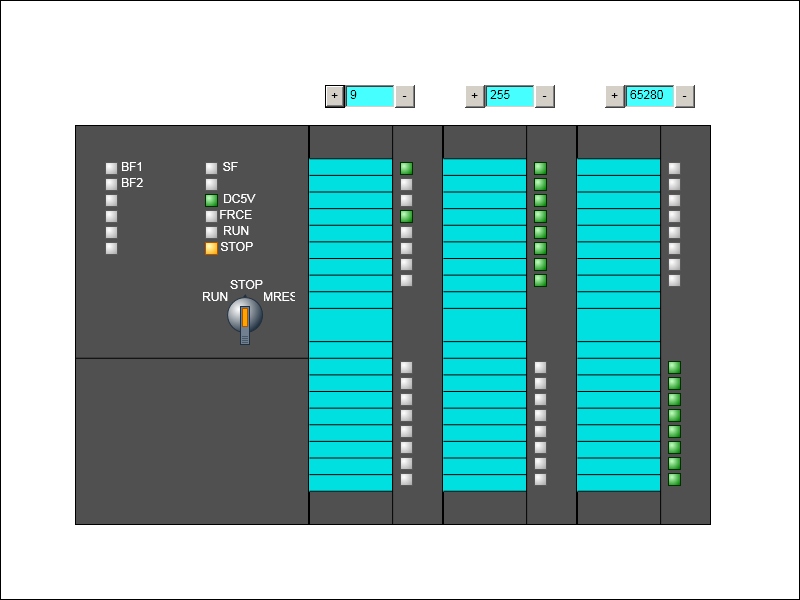
Task: Click topmost green LED of module valued 9
Action: tap(406, 168)
